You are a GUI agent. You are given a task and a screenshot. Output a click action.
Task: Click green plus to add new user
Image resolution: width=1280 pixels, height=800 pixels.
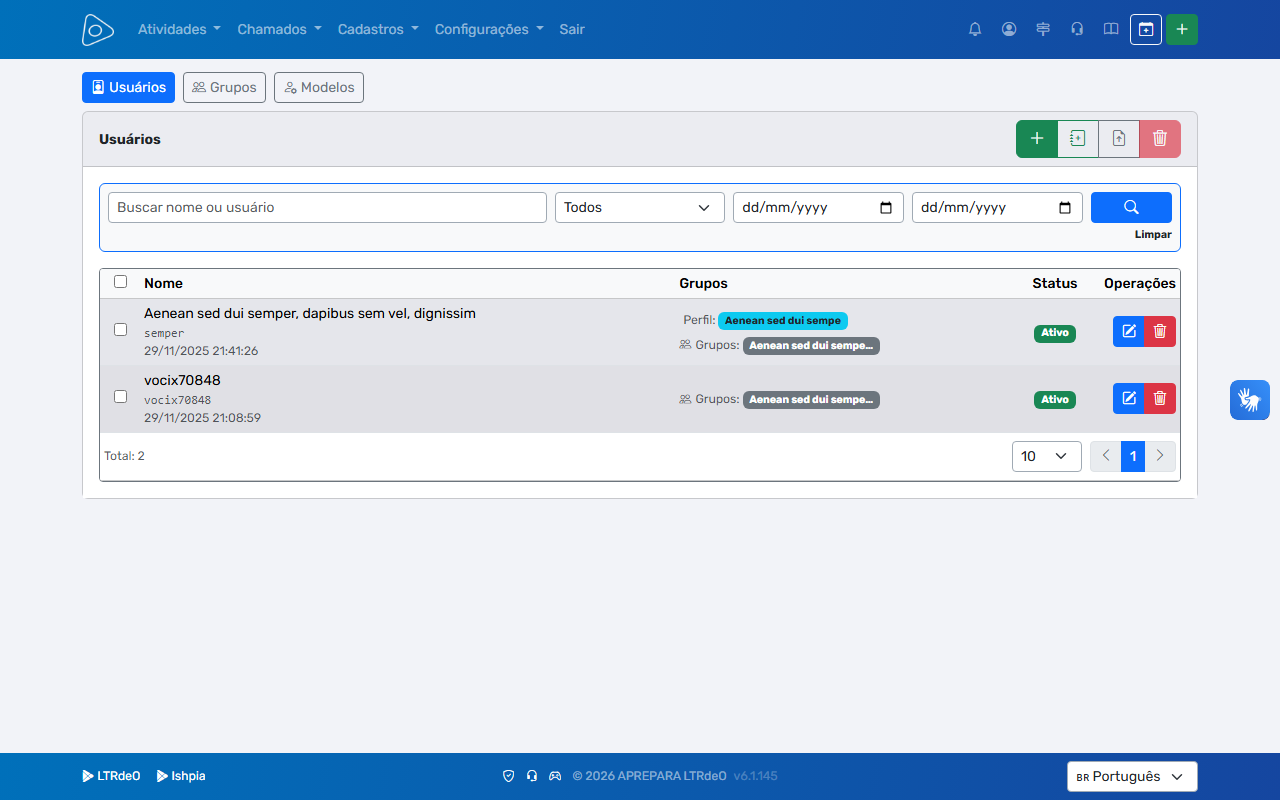pos(1037,139)
